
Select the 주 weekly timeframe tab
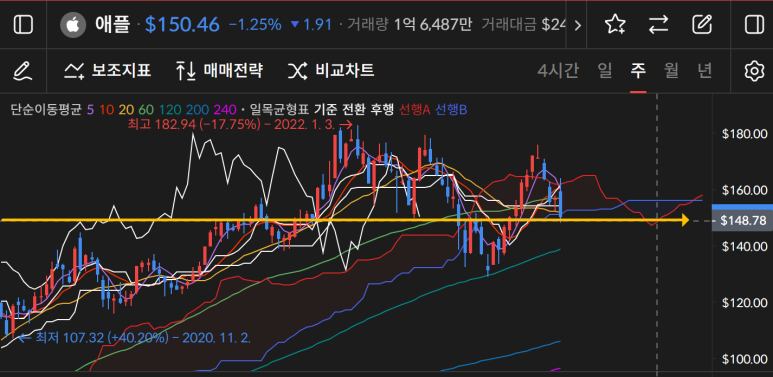pyautogui.click(x=638, y=71)
